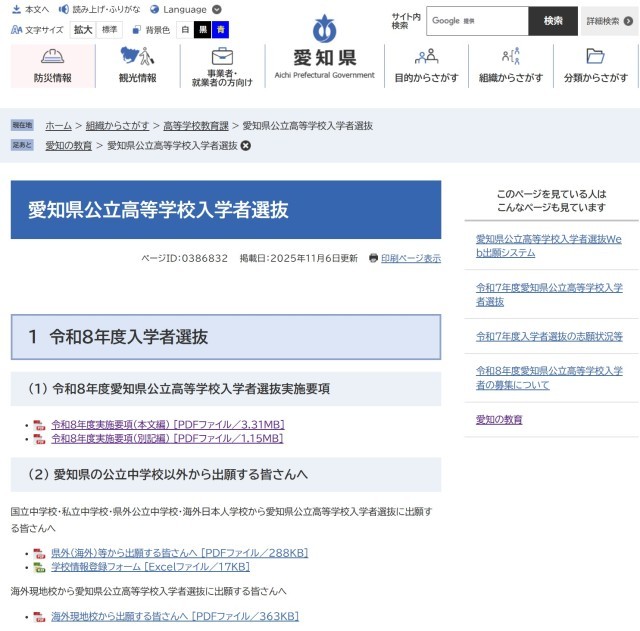This screenshot has width=640, height=631.
Task: Set text size to 標準 (standard)
Action: coord(109,30)
